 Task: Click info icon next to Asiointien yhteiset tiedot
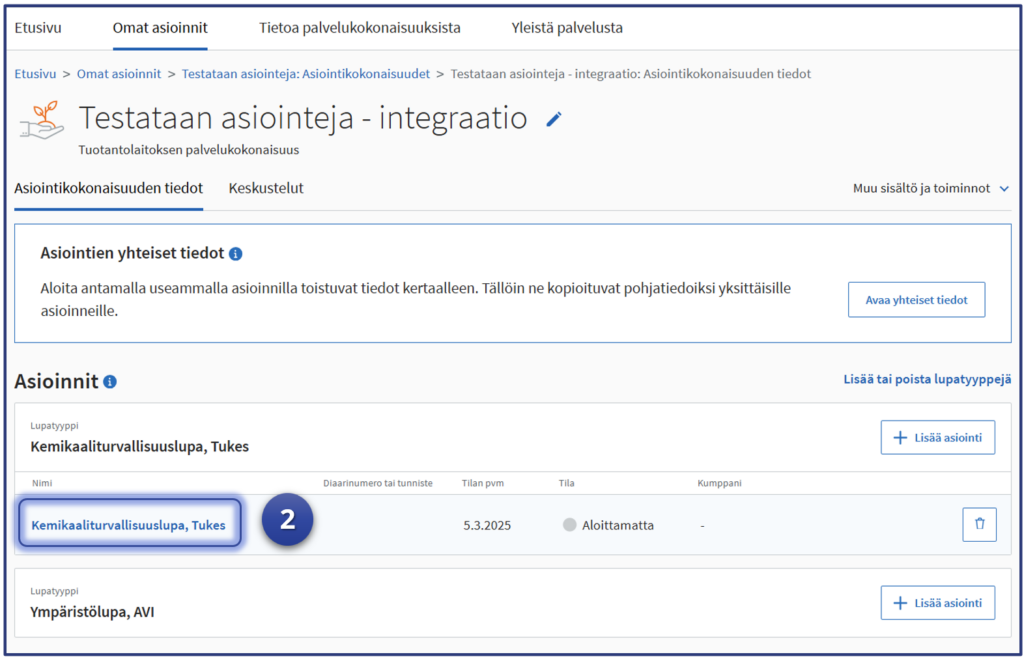coord(235,254)
